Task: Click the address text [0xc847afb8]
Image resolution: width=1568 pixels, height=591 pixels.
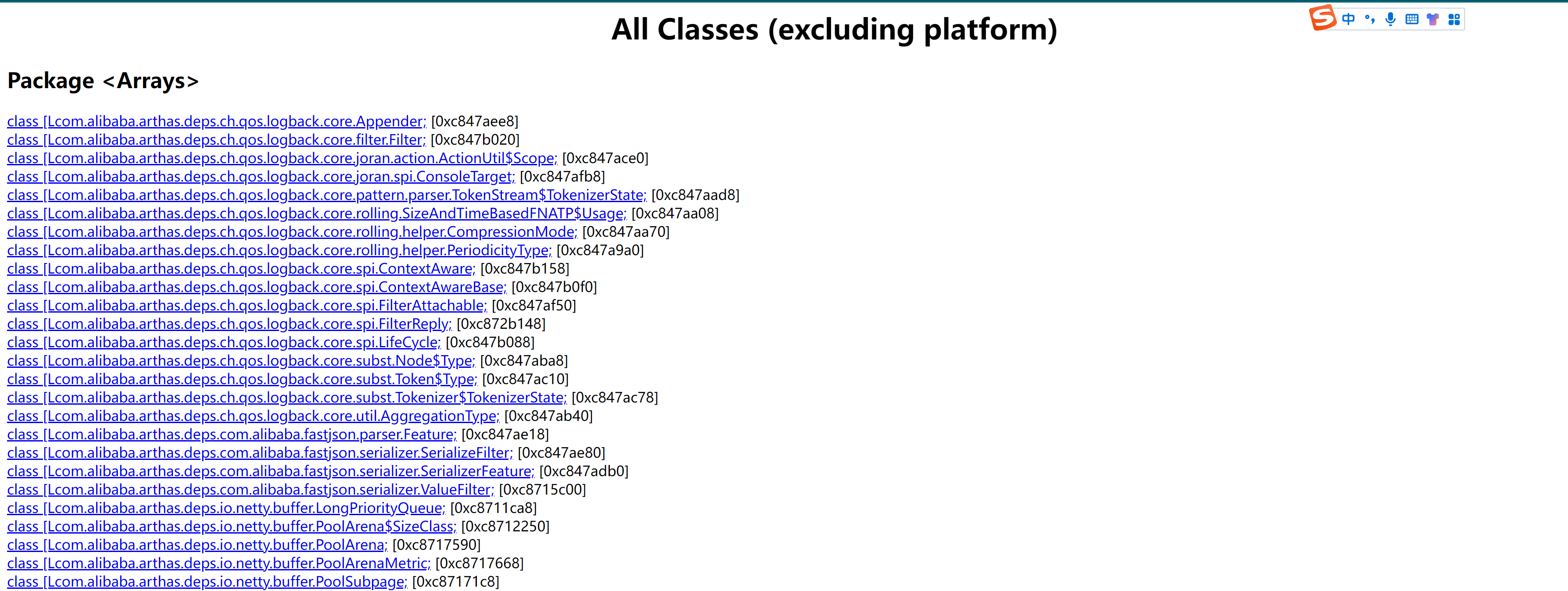Action: pyautogui.click(x=562, y=177)
